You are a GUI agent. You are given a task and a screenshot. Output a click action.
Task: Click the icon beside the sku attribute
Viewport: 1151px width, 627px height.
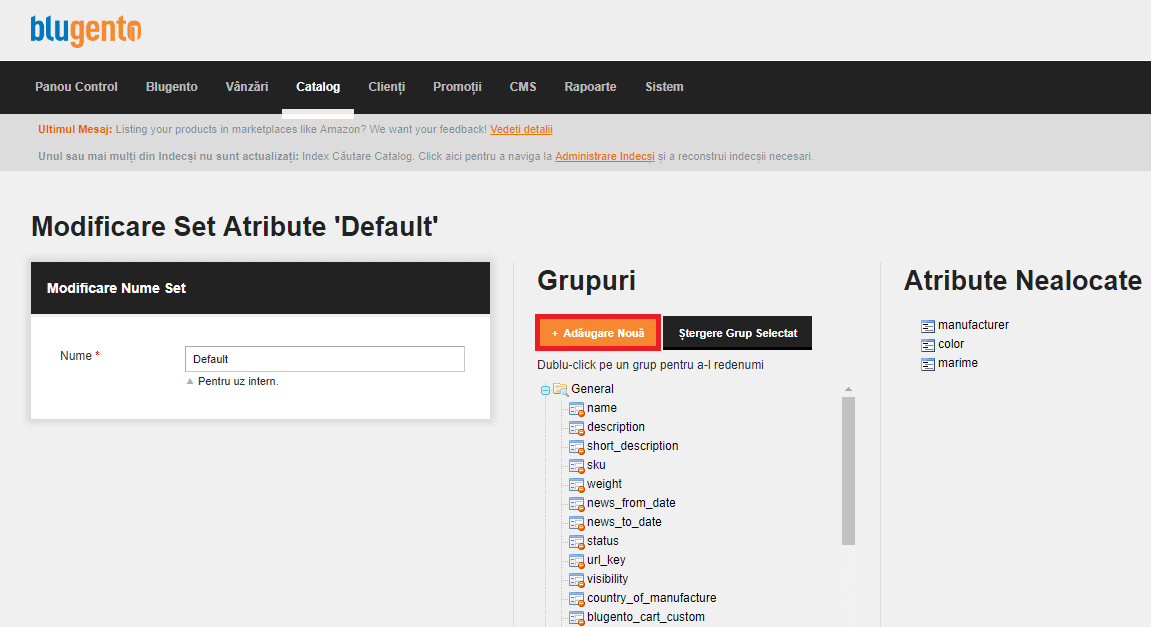click(x=577, y=466)
